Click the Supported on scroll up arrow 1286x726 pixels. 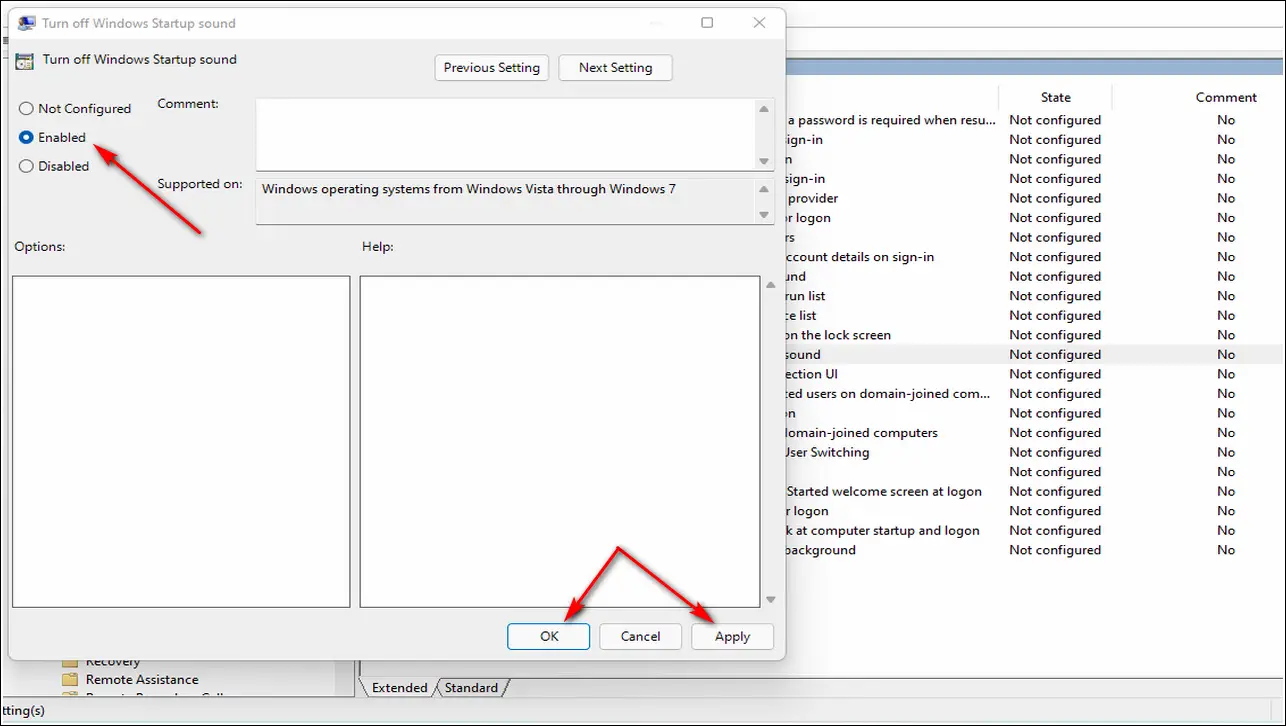(x=765, y=189)
